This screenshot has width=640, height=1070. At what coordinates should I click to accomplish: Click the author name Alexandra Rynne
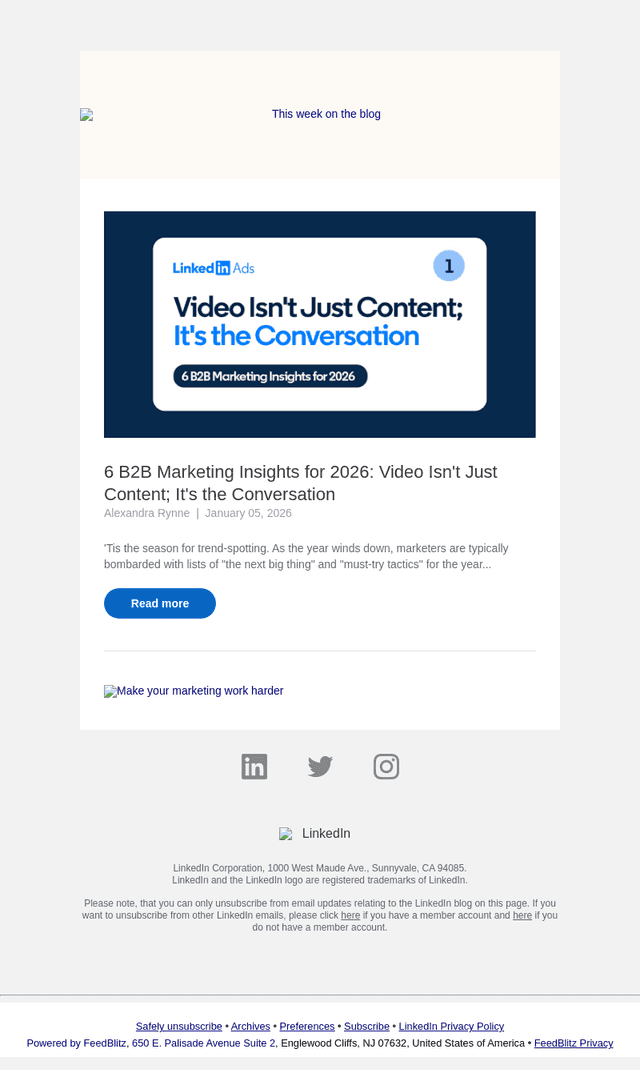coord(147,513)
